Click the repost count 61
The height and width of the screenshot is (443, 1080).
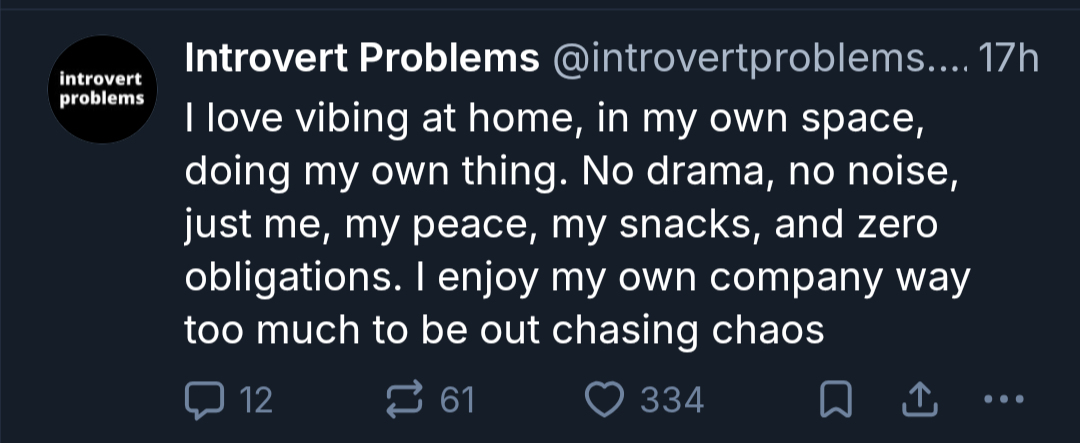pos(456,401)
